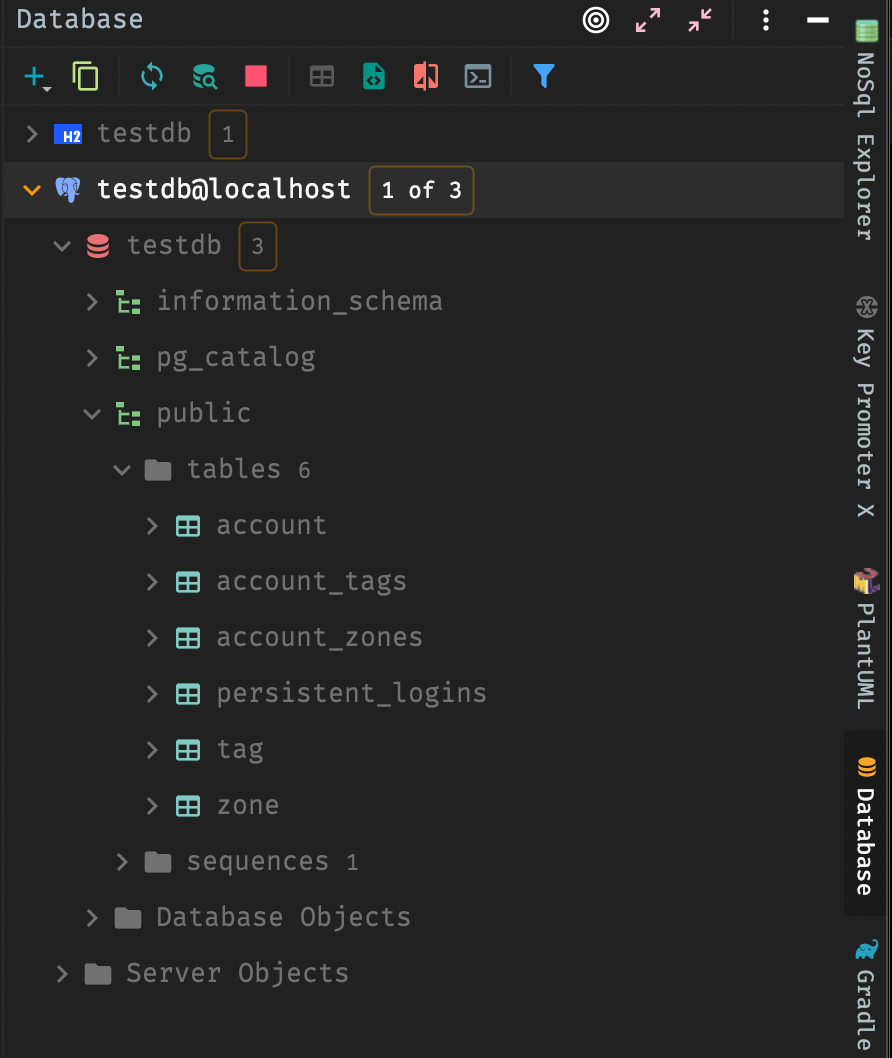The width and height of the screenshot is (892, 1058).
Task: Expand the account_zones table
Action: coord(152,638)
